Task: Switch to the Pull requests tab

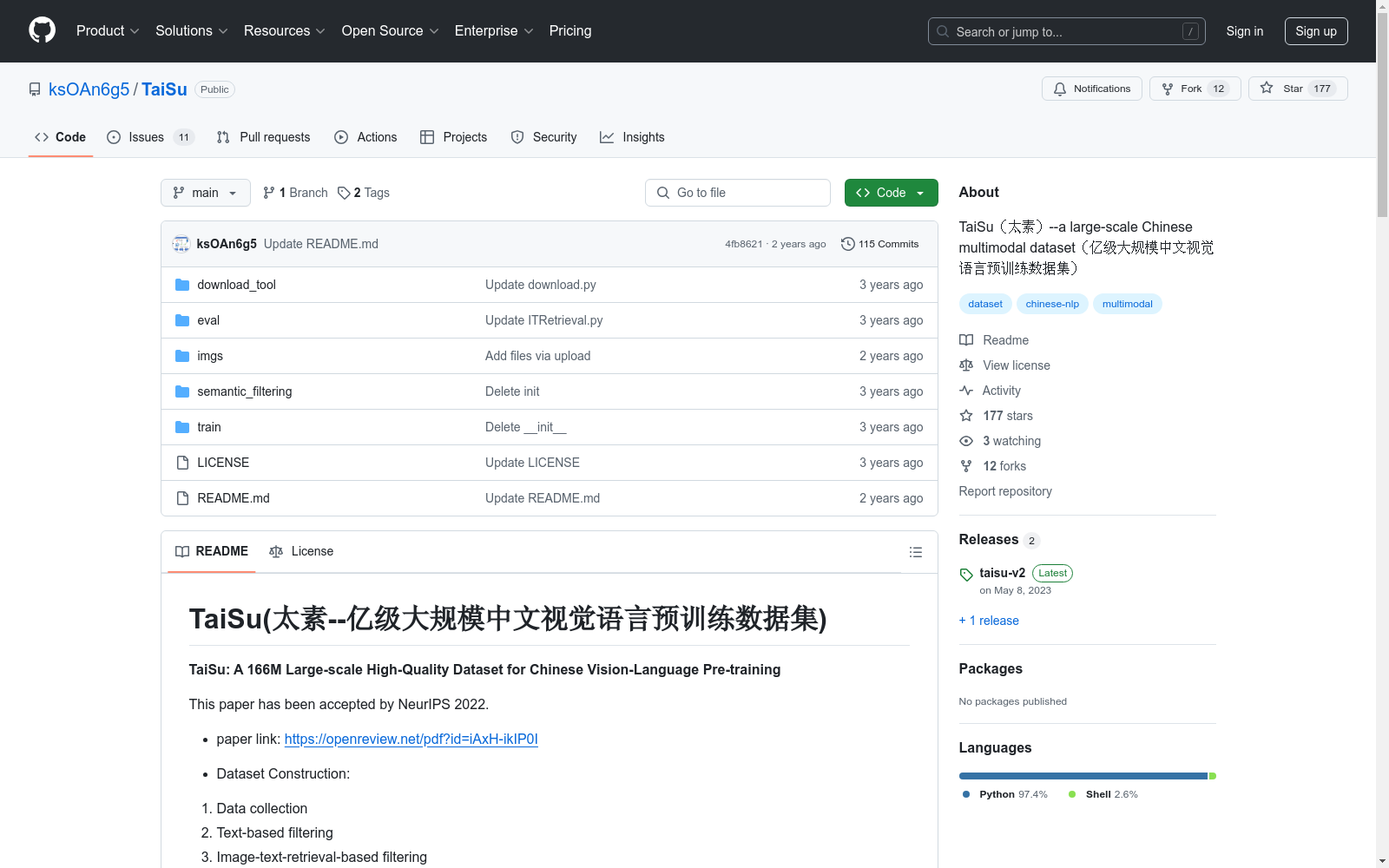Action: coord(263,137)
